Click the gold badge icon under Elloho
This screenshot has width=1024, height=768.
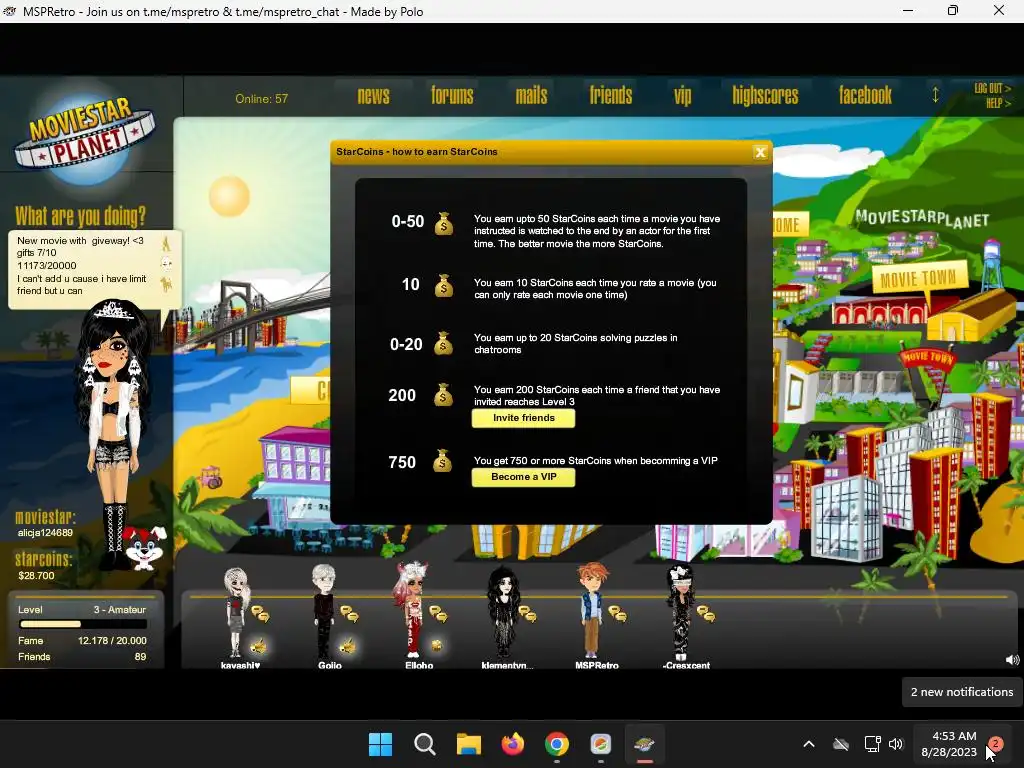point(436,646)
